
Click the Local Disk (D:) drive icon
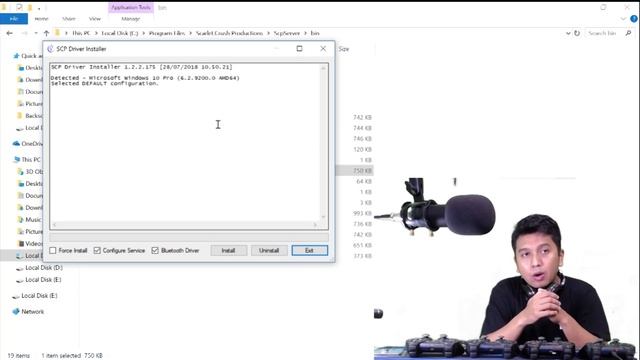tap(20, 268)
